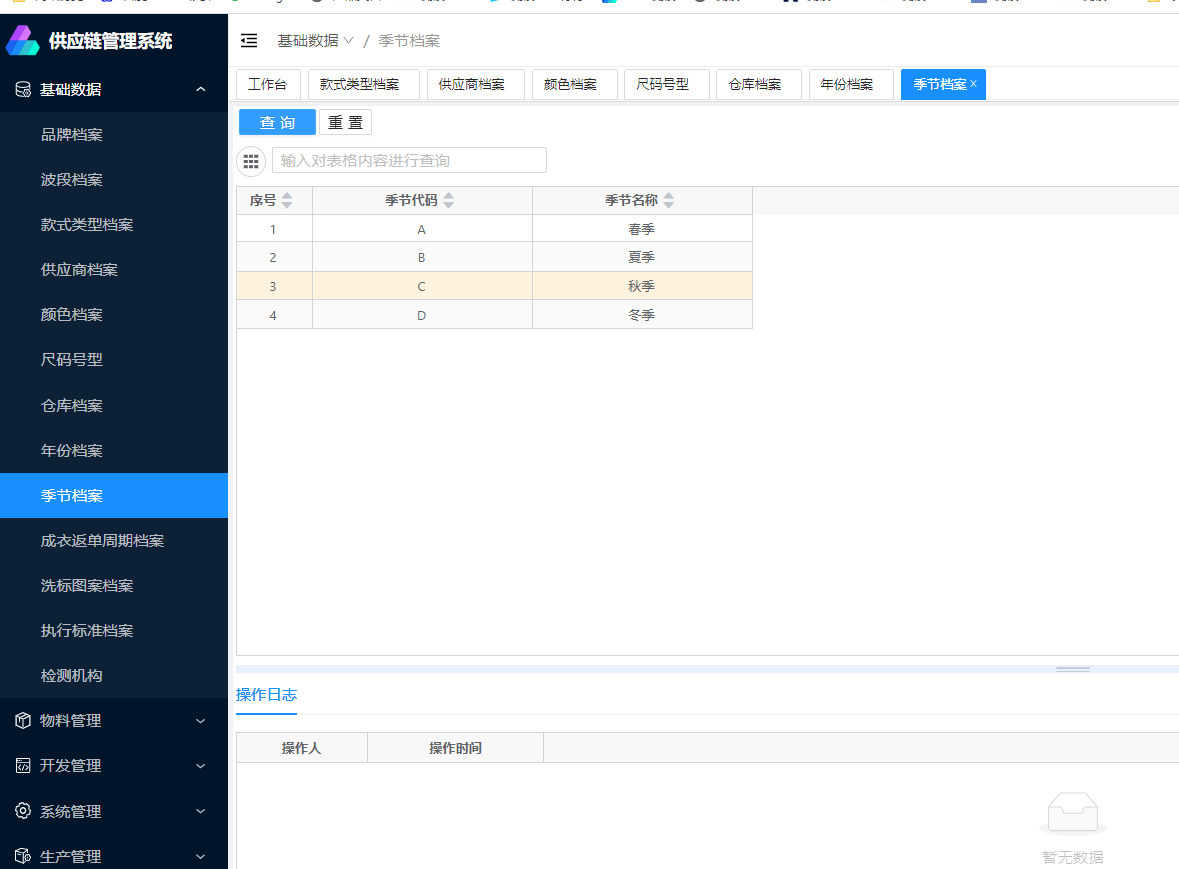
Task: Click the grid column settings icon
Action: 251,161
